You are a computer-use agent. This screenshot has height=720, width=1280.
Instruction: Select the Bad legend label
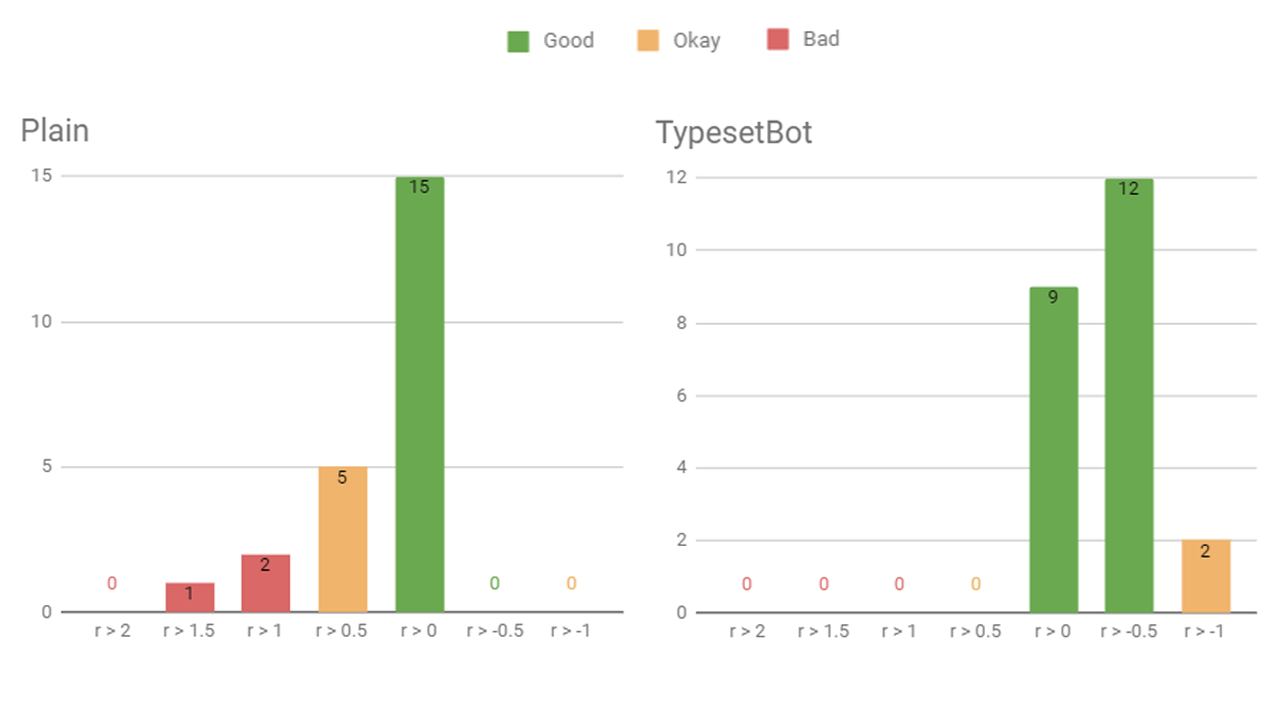click(x=821, y=40)
